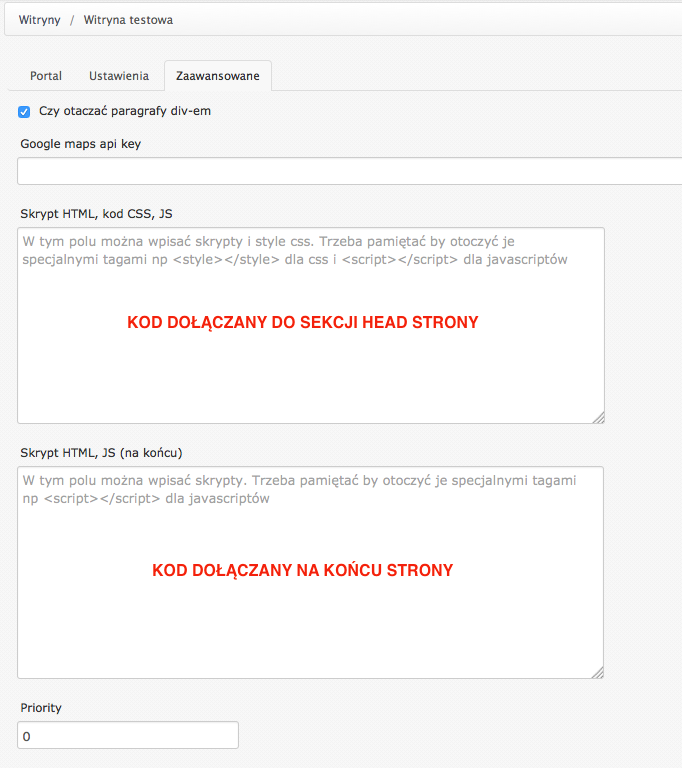Viewport: 682px width, 768px height.
Task: Focus the Priority input field
Action: (x=128, y=735)
